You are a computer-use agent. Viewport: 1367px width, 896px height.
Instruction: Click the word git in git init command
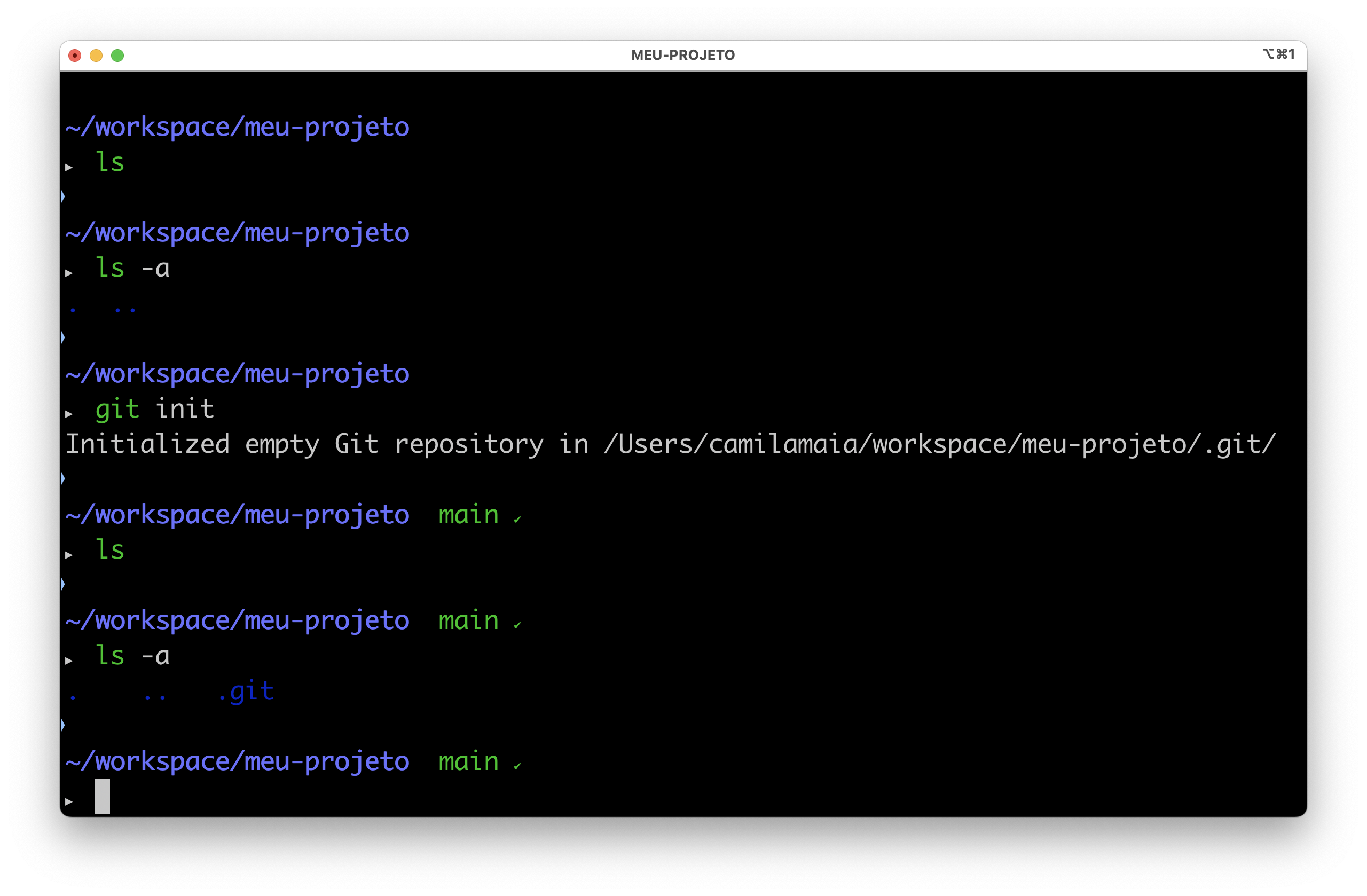point(117,409)
